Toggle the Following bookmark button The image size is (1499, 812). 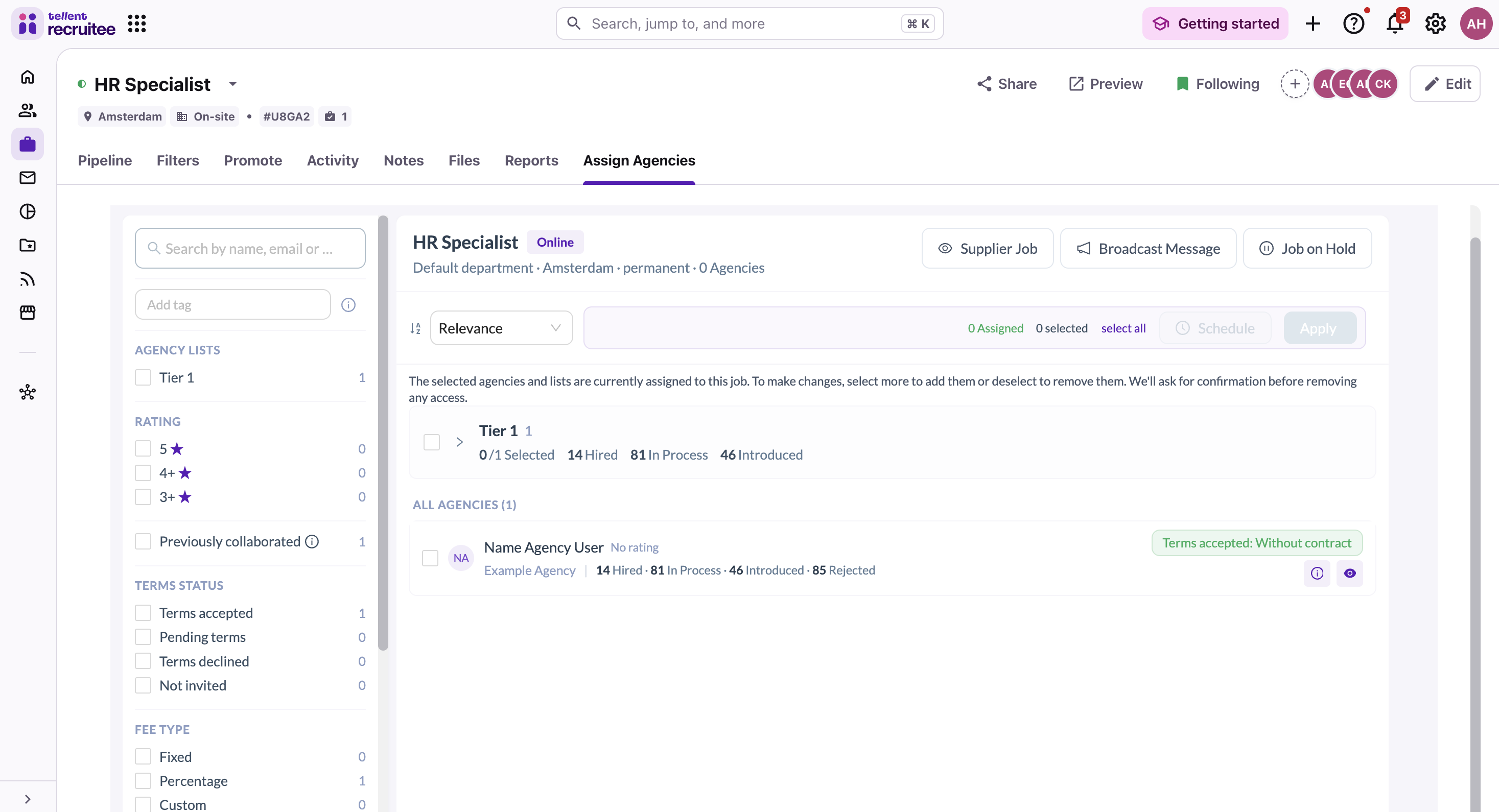1217,84
